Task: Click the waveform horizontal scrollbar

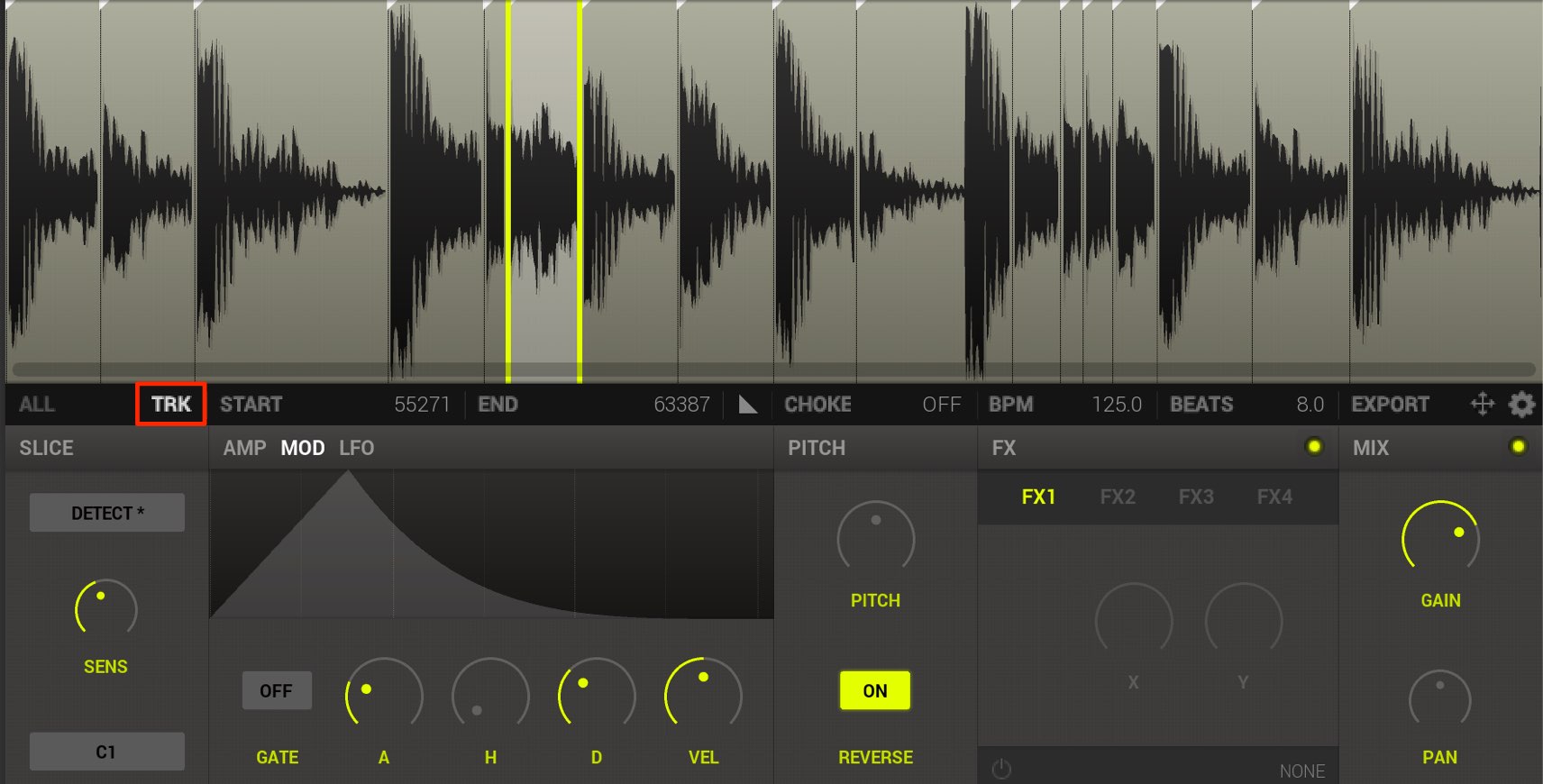Action: [x=774, y=369]
